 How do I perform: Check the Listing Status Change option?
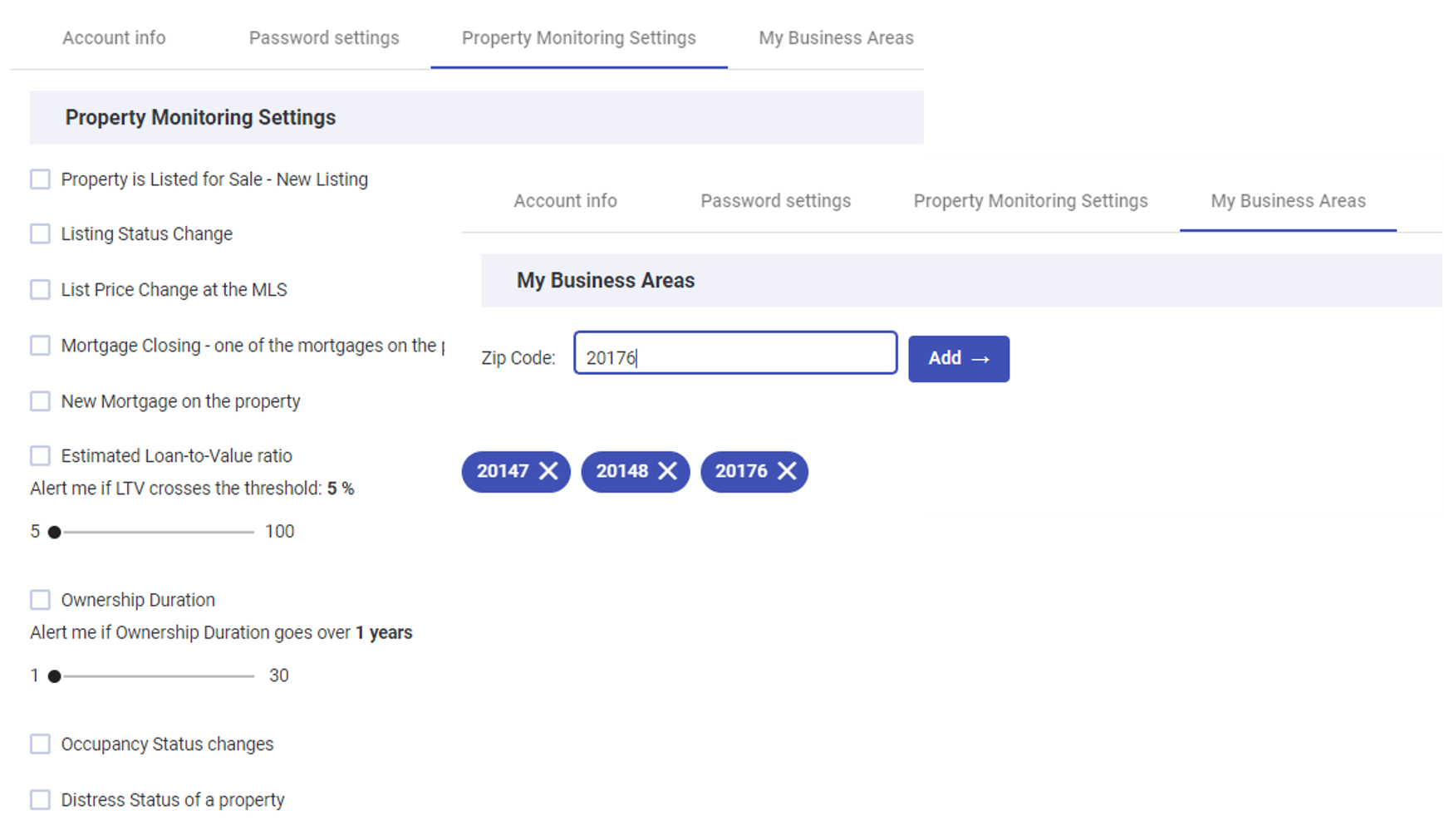pos(40,234)
